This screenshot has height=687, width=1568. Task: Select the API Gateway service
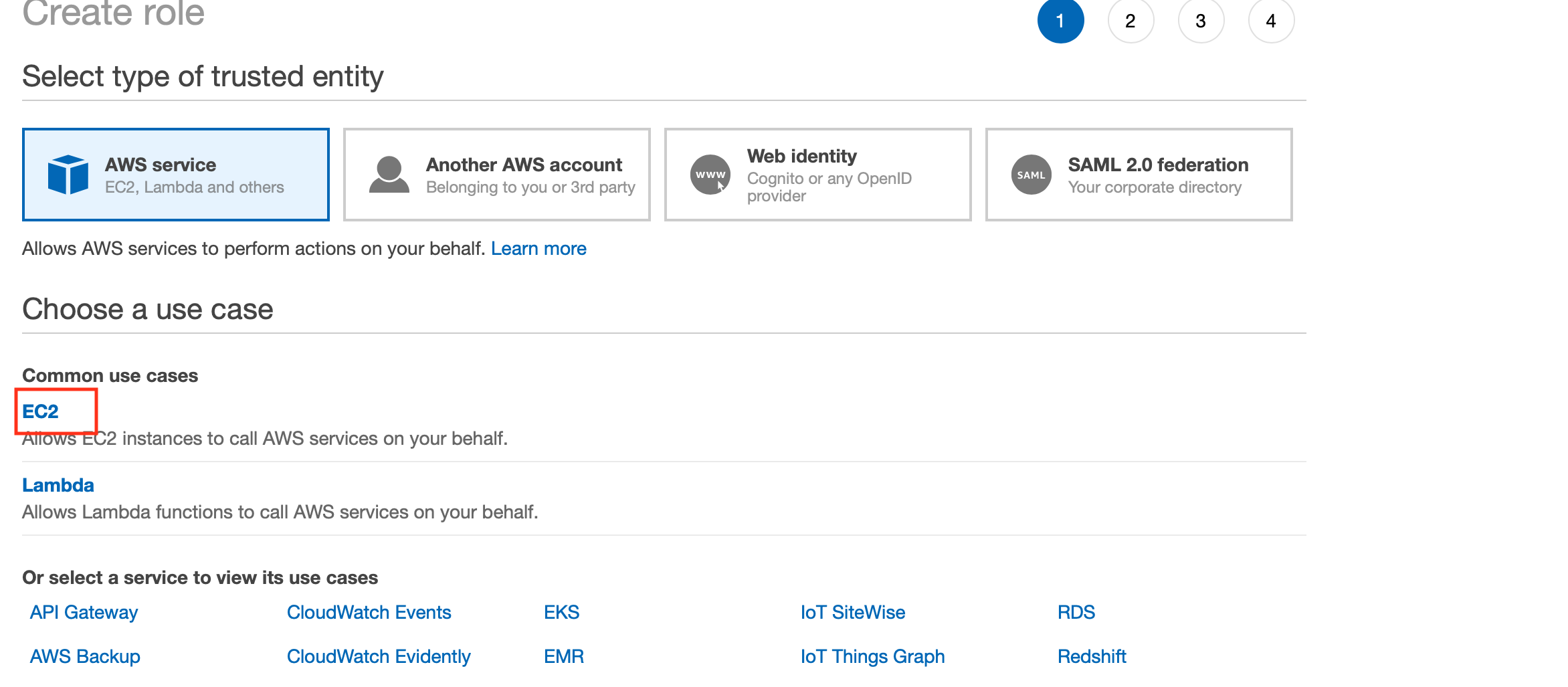[x=84, y=612]
